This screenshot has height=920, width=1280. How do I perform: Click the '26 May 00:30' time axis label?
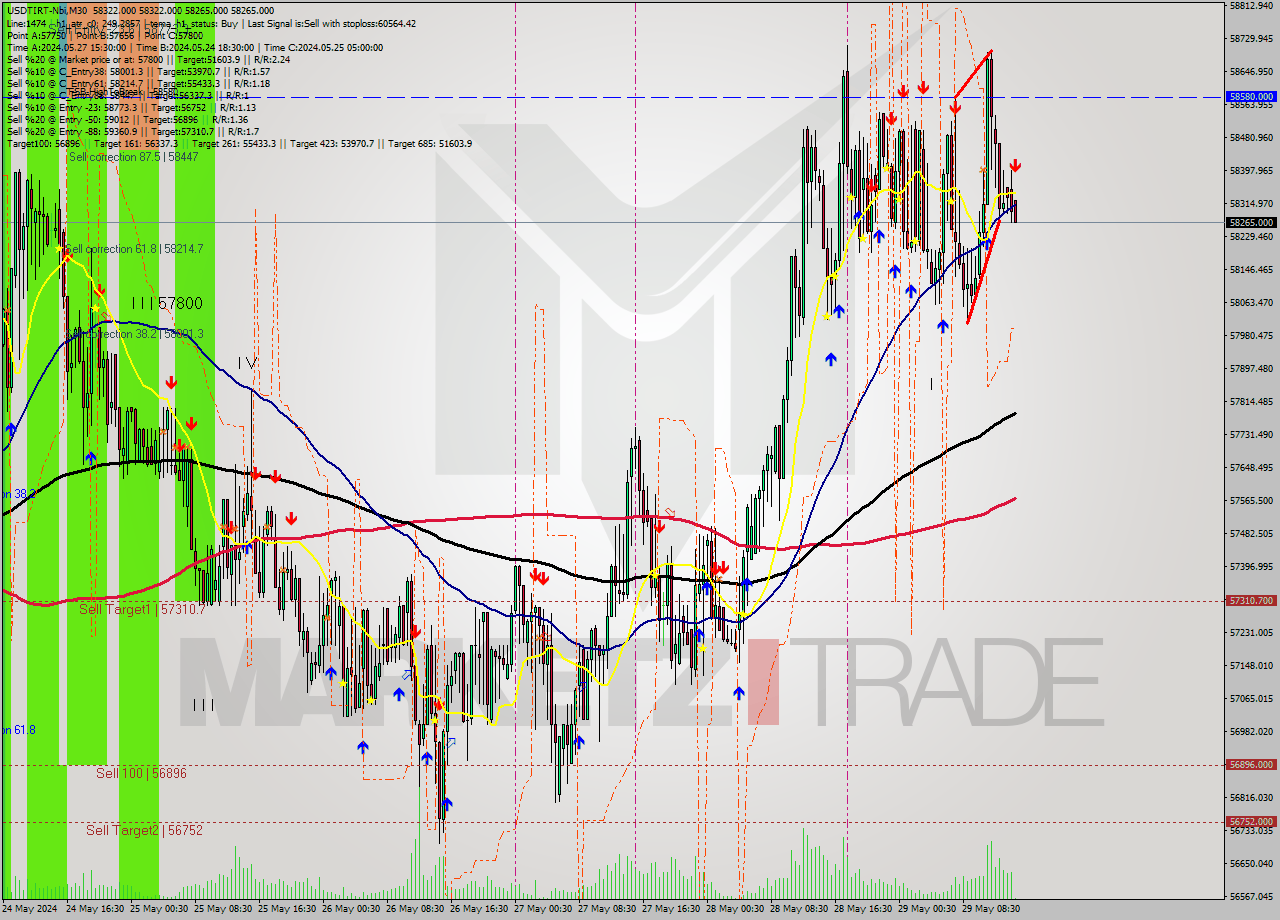pyautogui.click(x=351, y=909)
